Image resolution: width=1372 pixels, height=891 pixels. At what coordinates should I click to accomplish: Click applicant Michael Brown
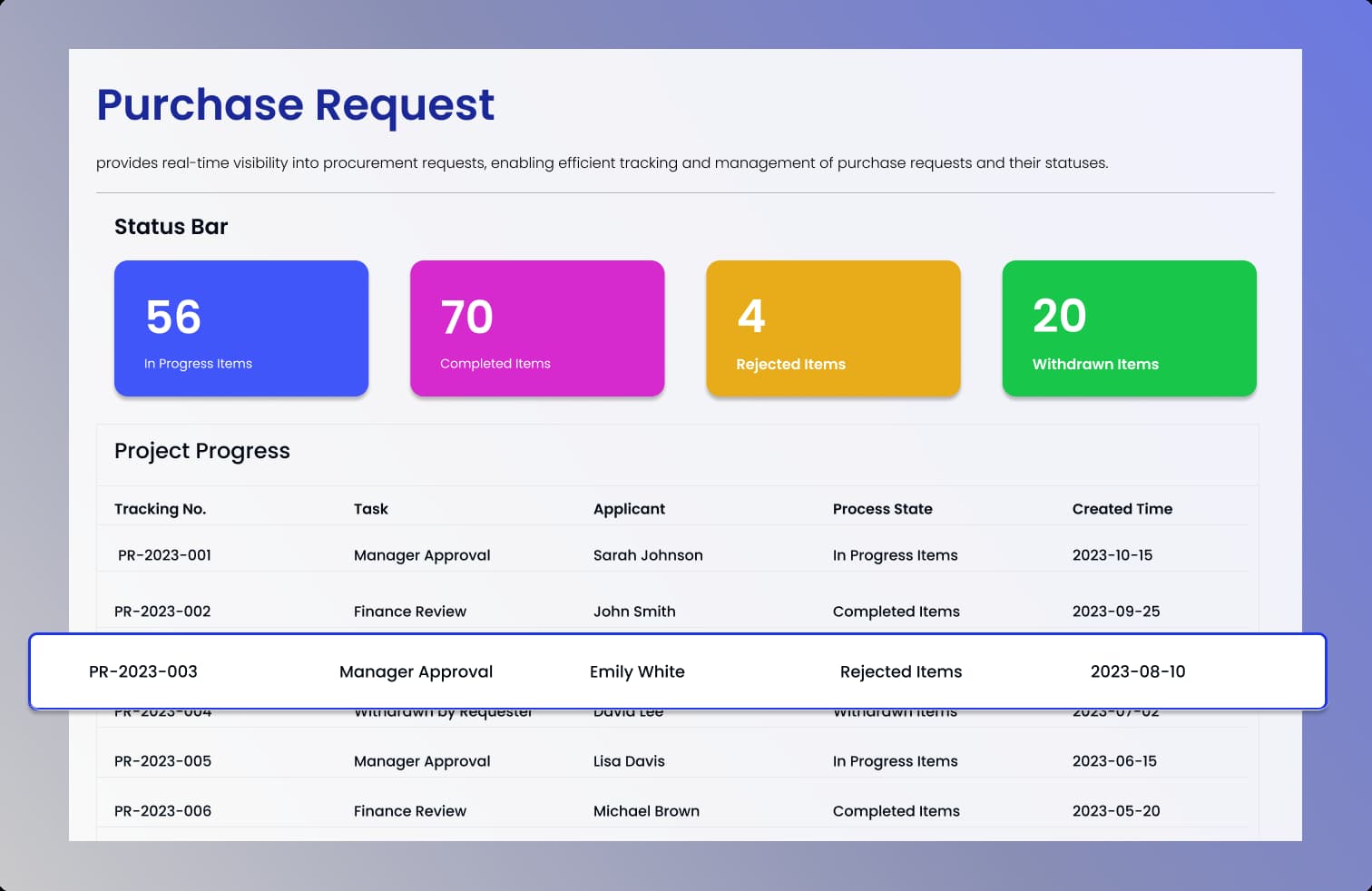coord(646,811)
